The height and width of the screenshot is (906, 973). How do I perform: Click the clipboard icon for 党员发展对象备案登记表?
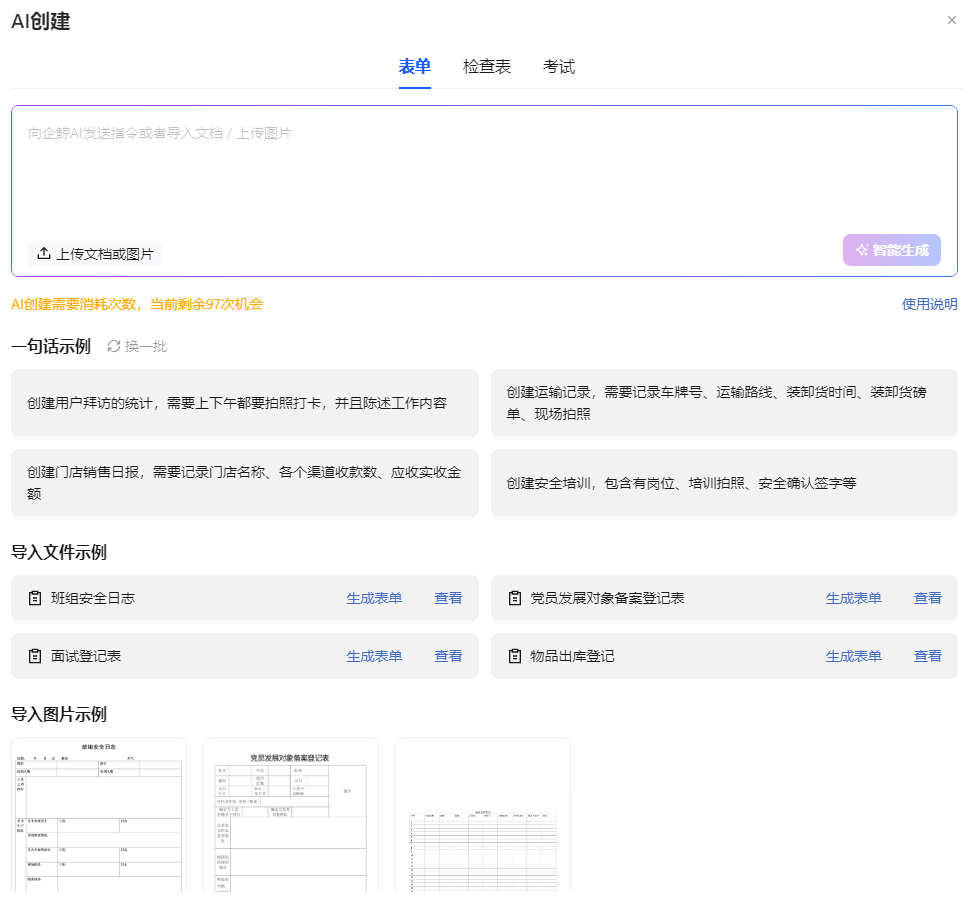pos(515,598)
